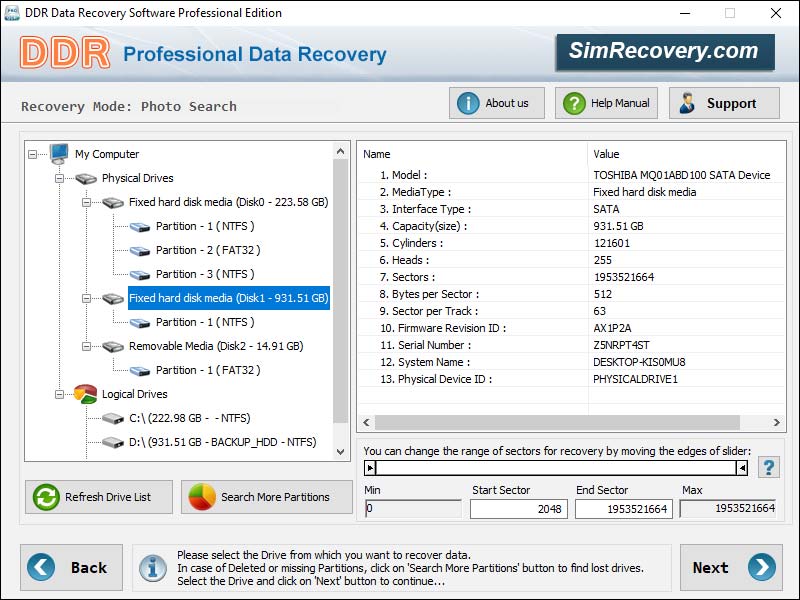Viewport: 800px width, 600px height.
Task: Click the Cylinders value 121601
Action: [612, 243]
